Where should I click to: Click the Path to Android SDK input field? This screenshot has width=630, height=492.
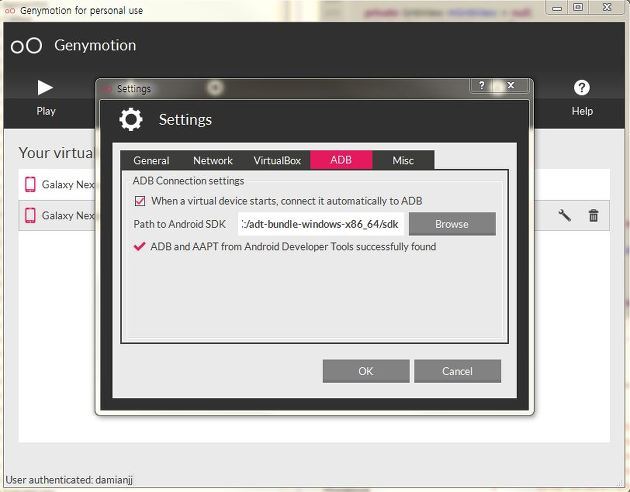(x=321, y=224)
